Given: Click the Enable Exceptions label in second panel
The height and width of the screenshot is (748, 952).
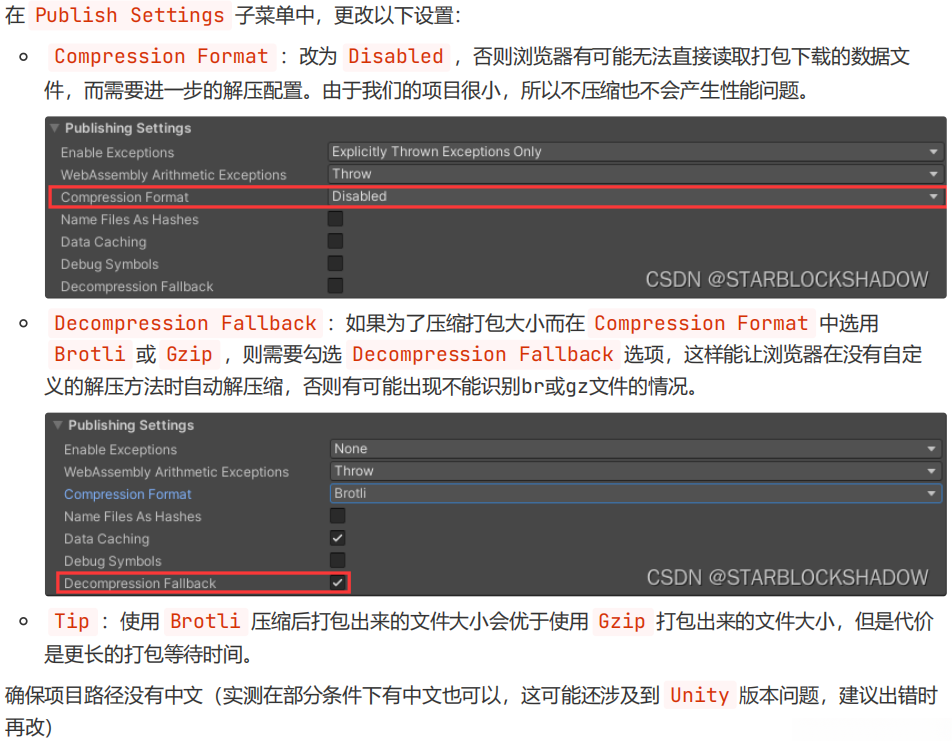Looking at the screenshot, I should [120, 449].
